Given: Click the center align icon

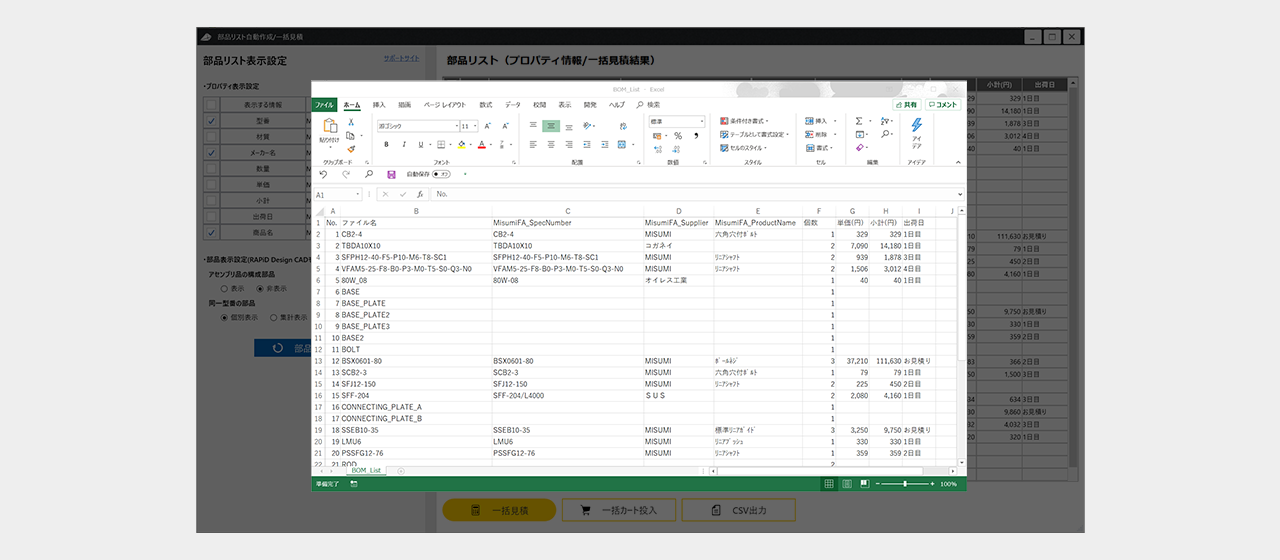Looking at the screenshot, I should pos(551,145).
